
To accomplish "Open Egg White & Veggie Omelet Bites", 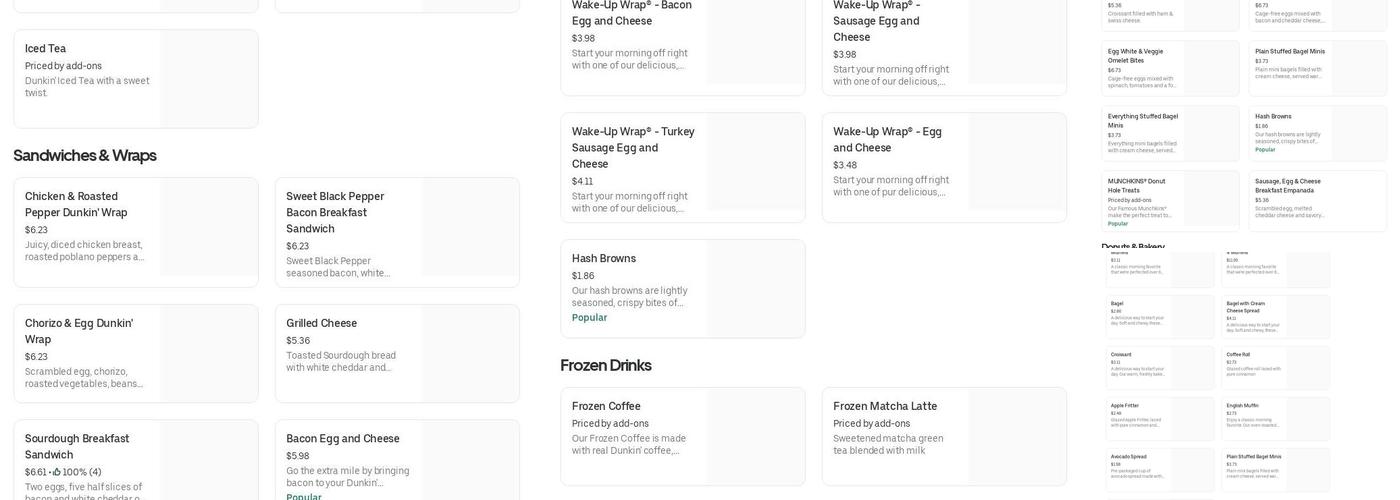I will point(1169,68).
